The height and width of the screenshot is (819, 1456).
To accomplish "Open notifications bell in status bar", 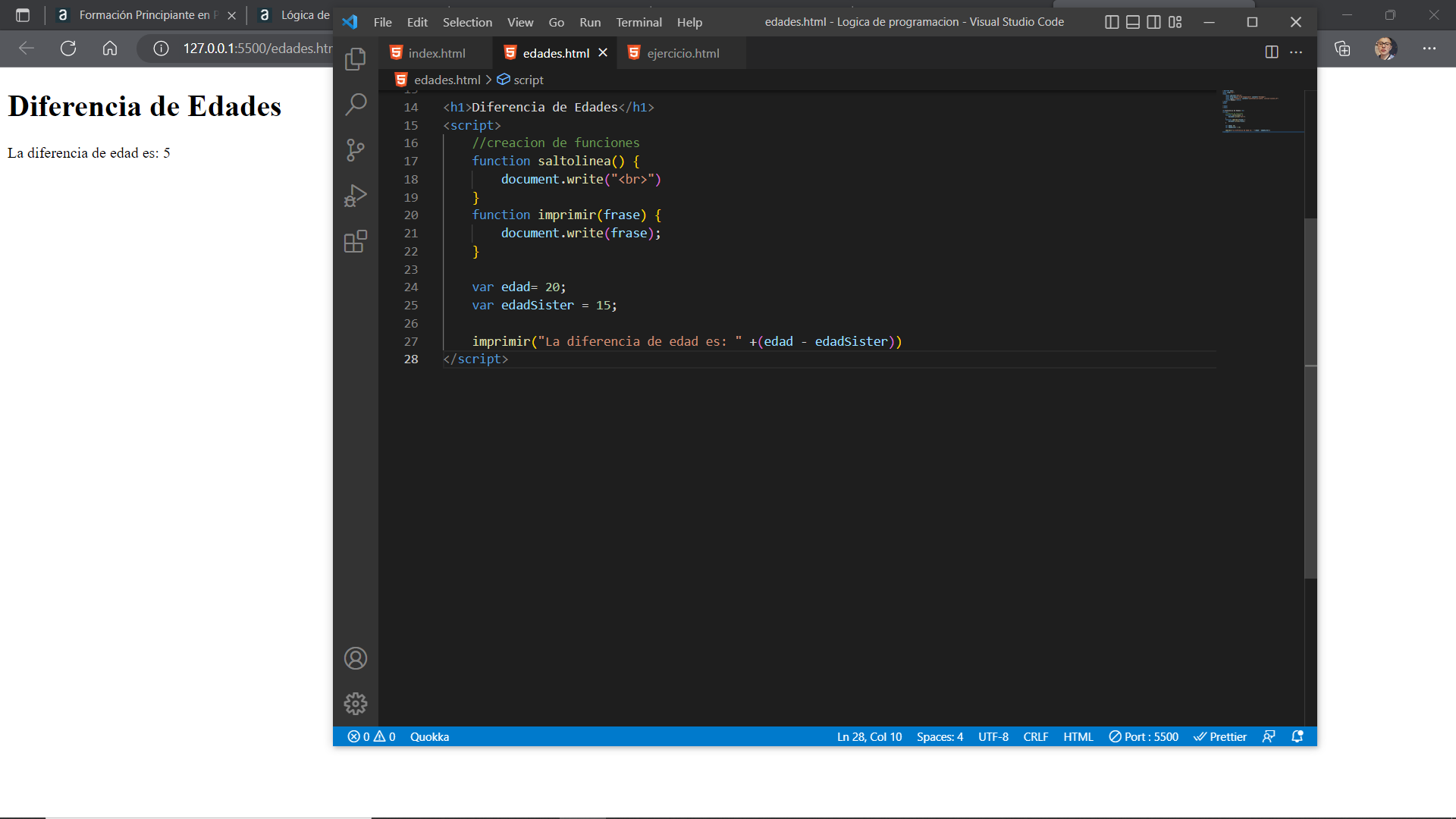I will pos(1298,736).
